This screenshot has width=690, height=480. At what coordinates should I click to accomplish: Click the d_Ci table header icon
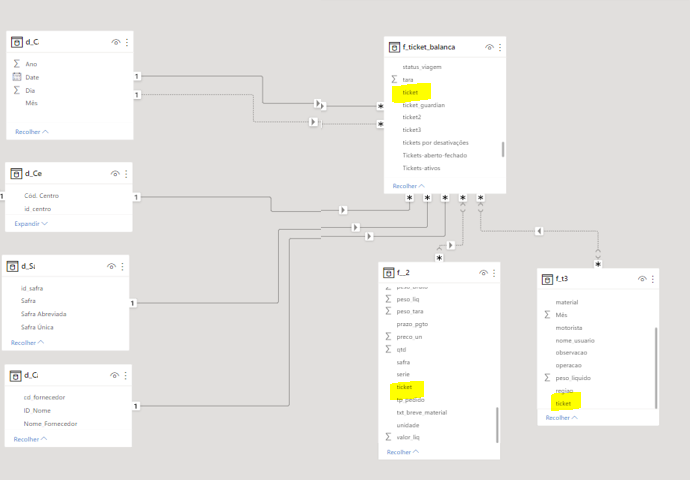[15, 376]
